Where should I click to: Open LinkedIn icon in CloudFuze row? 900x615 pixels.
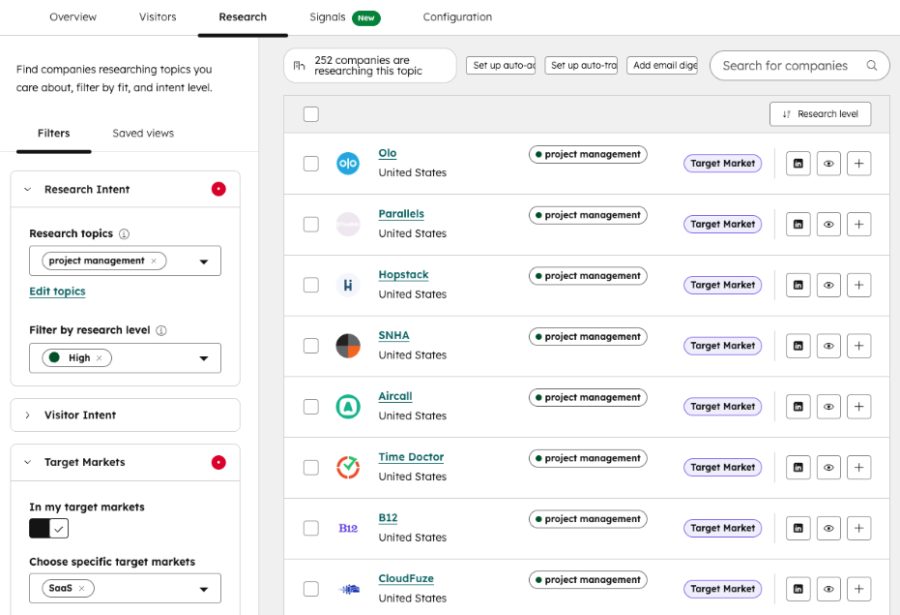798,589
